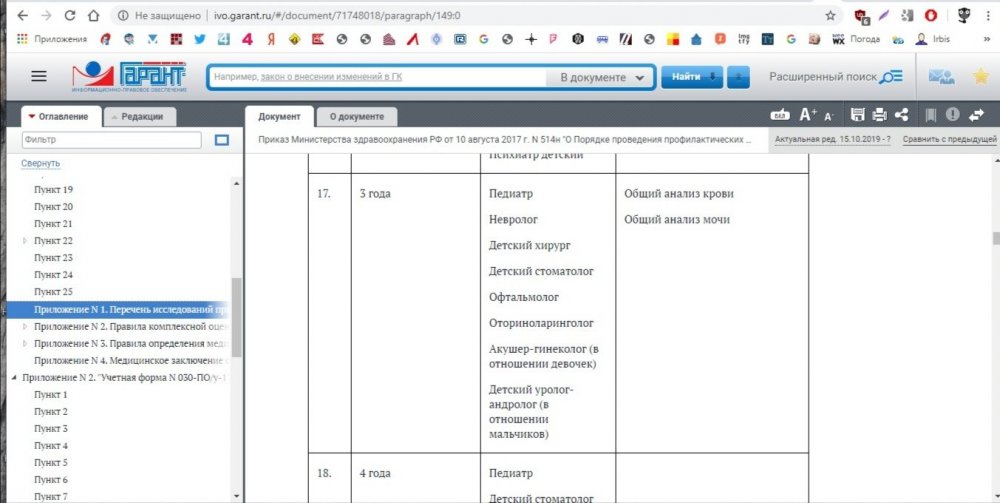Viewport: 1000px width, 503px height.
Task: Decrease font size with A- icon
Action: (829, 116)
